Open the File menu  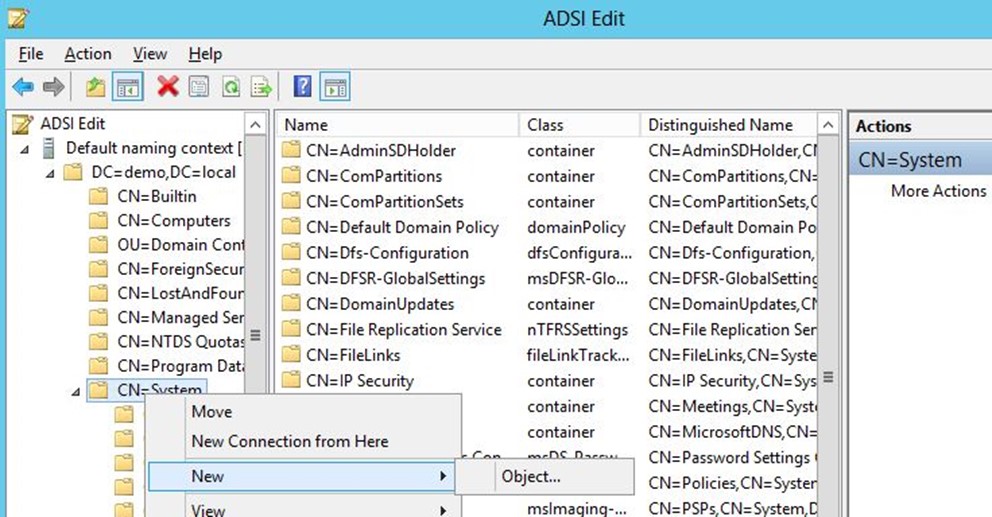(x=31, y=54)
